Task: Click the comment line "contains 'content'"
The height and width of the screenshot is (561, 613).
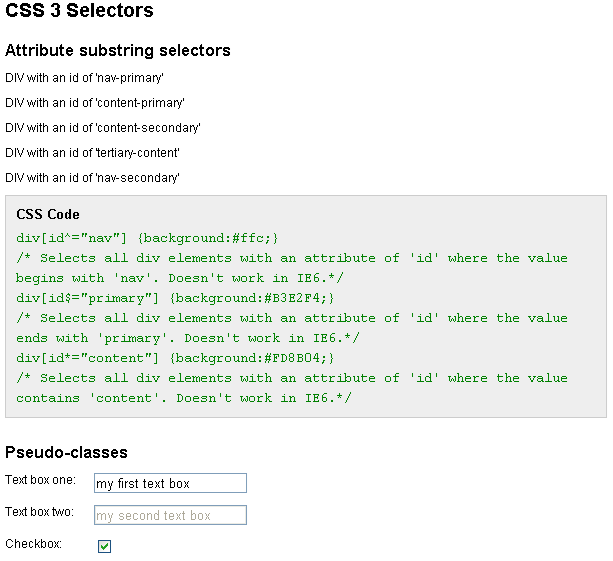Action: 184,398
